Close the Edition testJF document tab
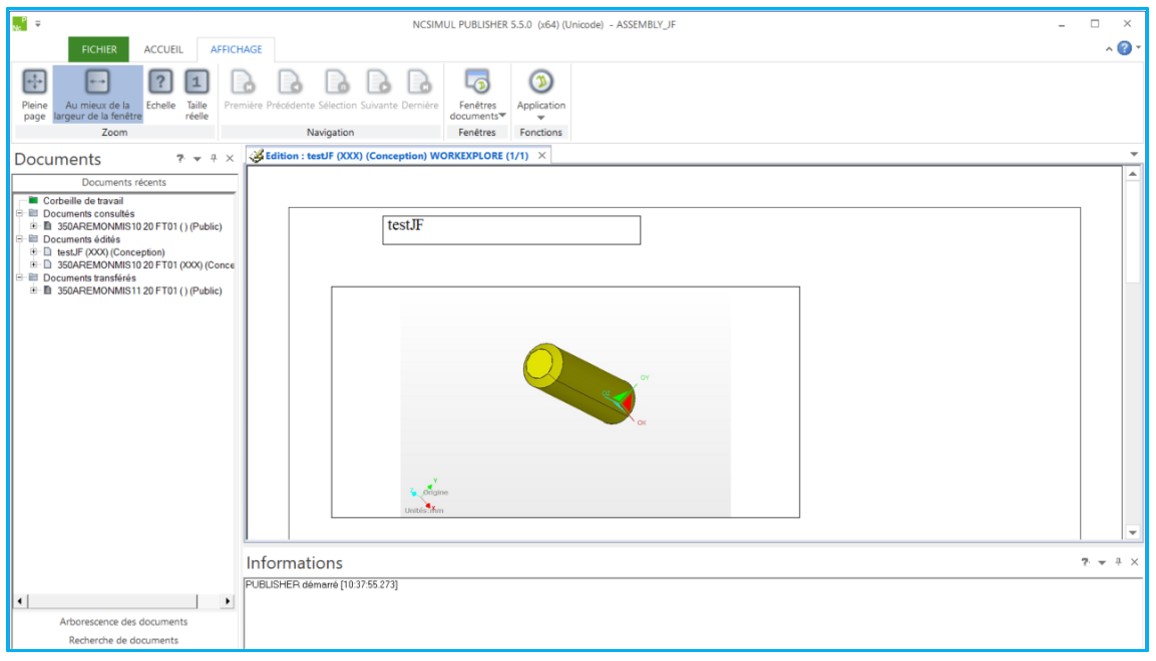1156x661 pixels. [542, 155]
